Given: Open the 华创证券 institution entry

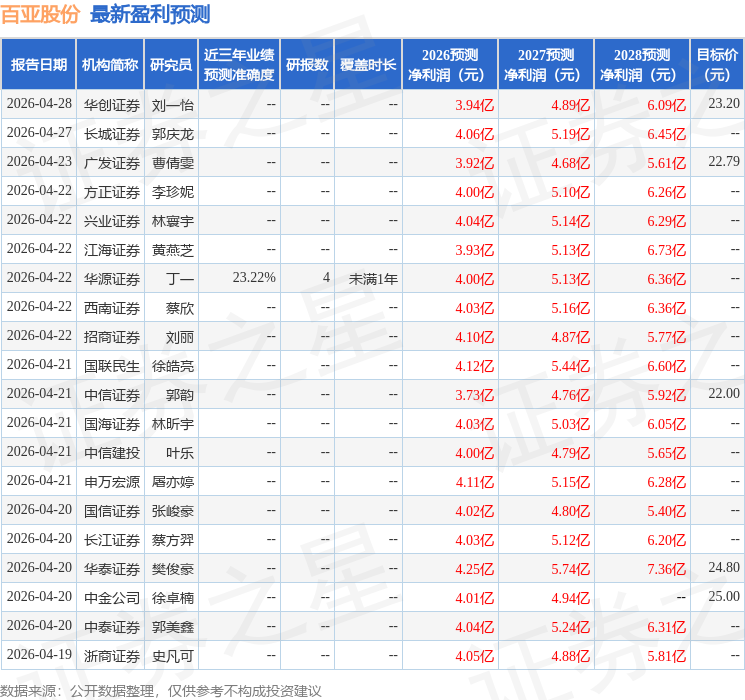Looking at the screenshot, I should tap(112, 105).
